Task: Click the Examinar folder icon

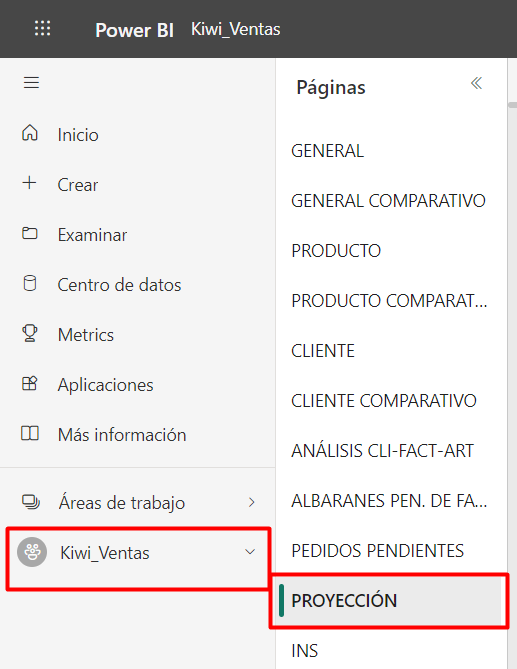Action: (x=29, y=233)
